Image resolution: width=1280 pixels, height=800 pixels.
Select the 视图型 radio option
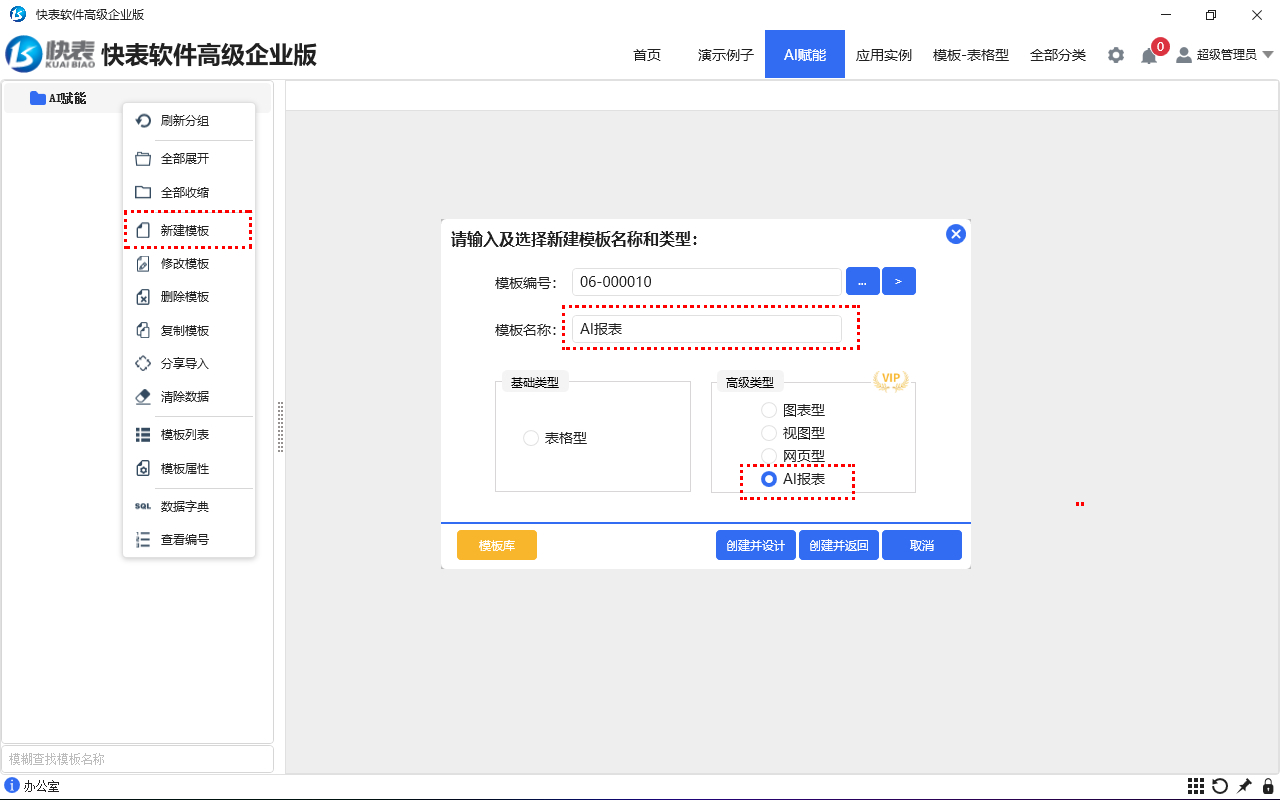point(769,433)
